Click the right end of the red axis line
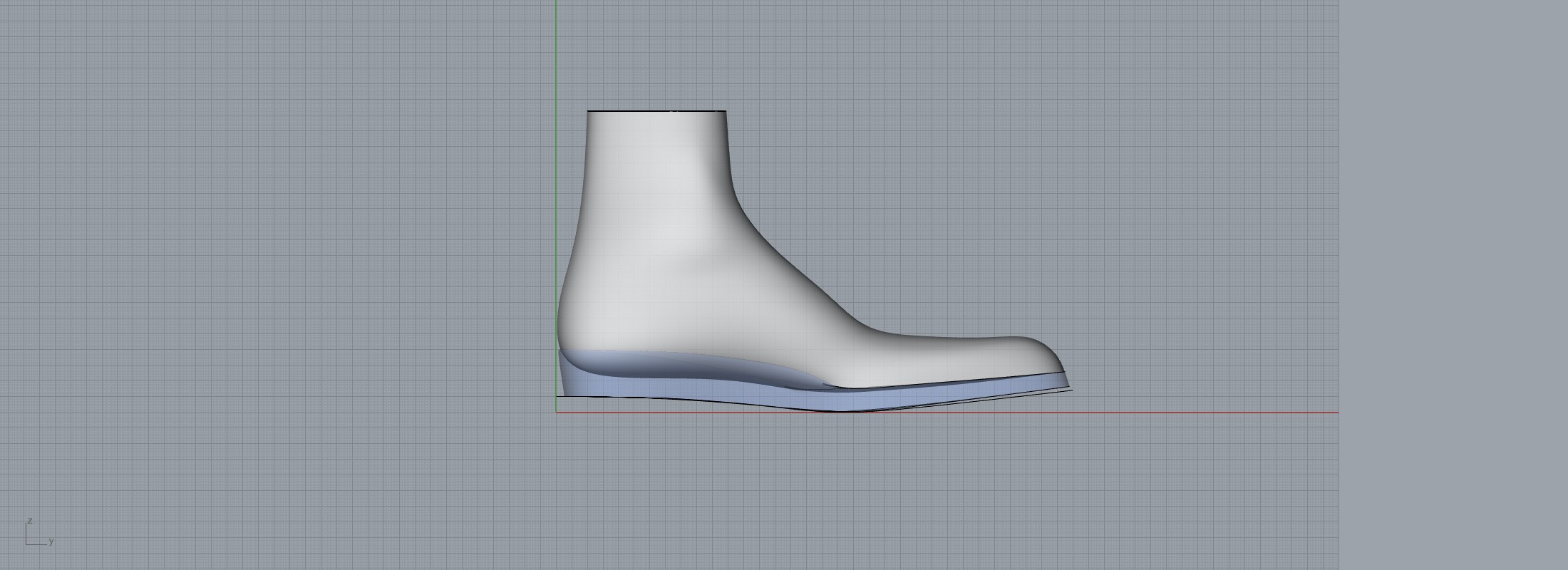 pos(1336,413)
